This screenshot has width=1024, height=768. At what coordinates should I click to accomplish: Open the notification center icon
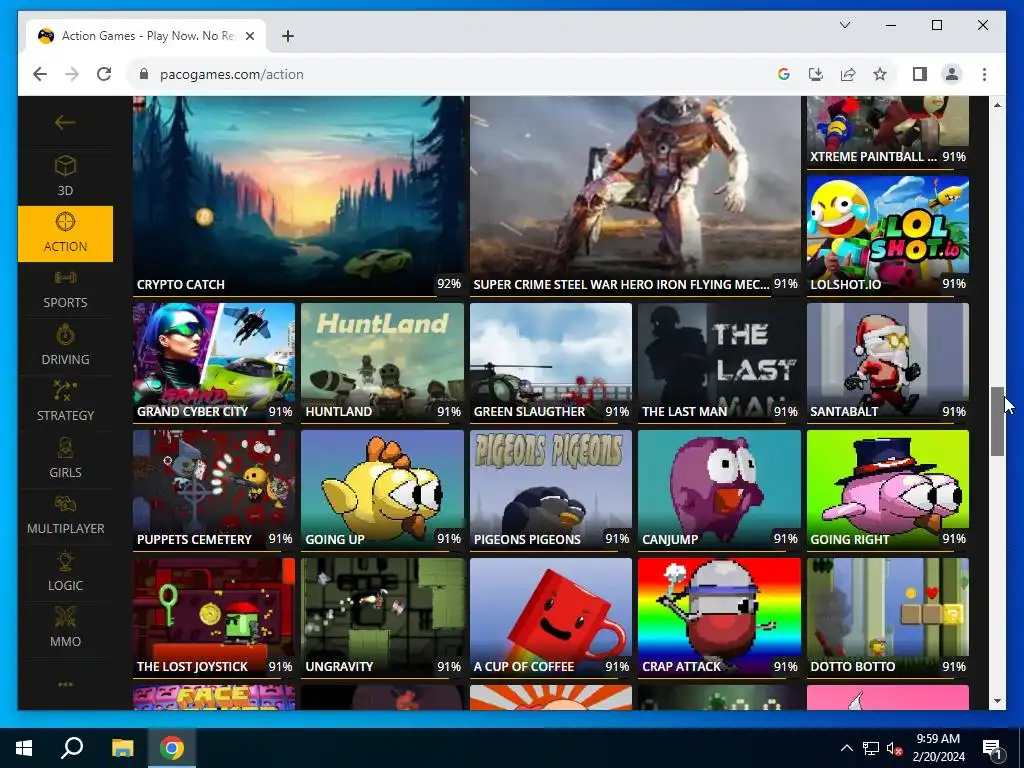tap(992, 748)
